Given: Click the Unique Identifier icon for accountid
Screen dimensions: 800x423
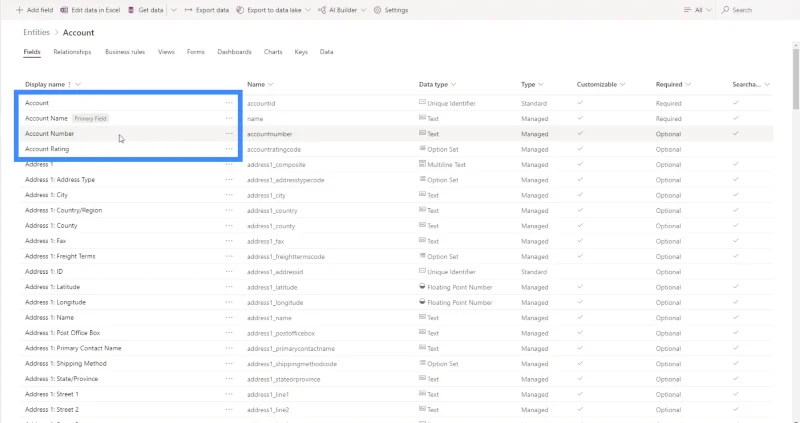Looking at the screenshot, I should (x=422, y=103).
